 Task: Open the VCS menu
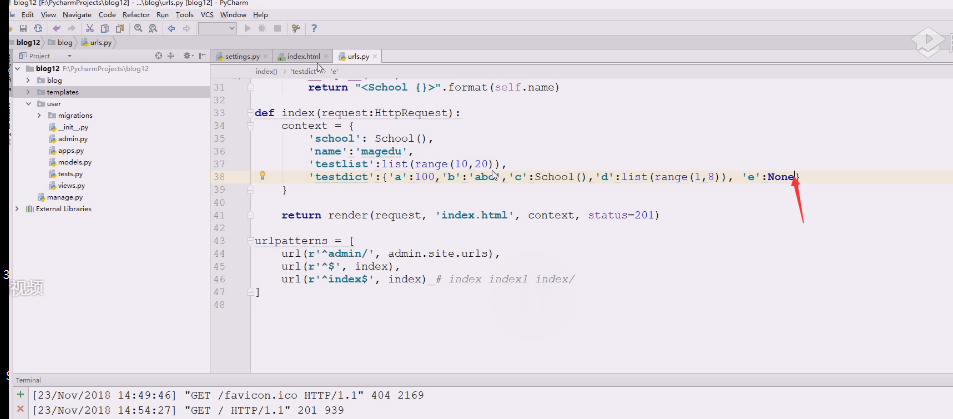click(207, 14)
